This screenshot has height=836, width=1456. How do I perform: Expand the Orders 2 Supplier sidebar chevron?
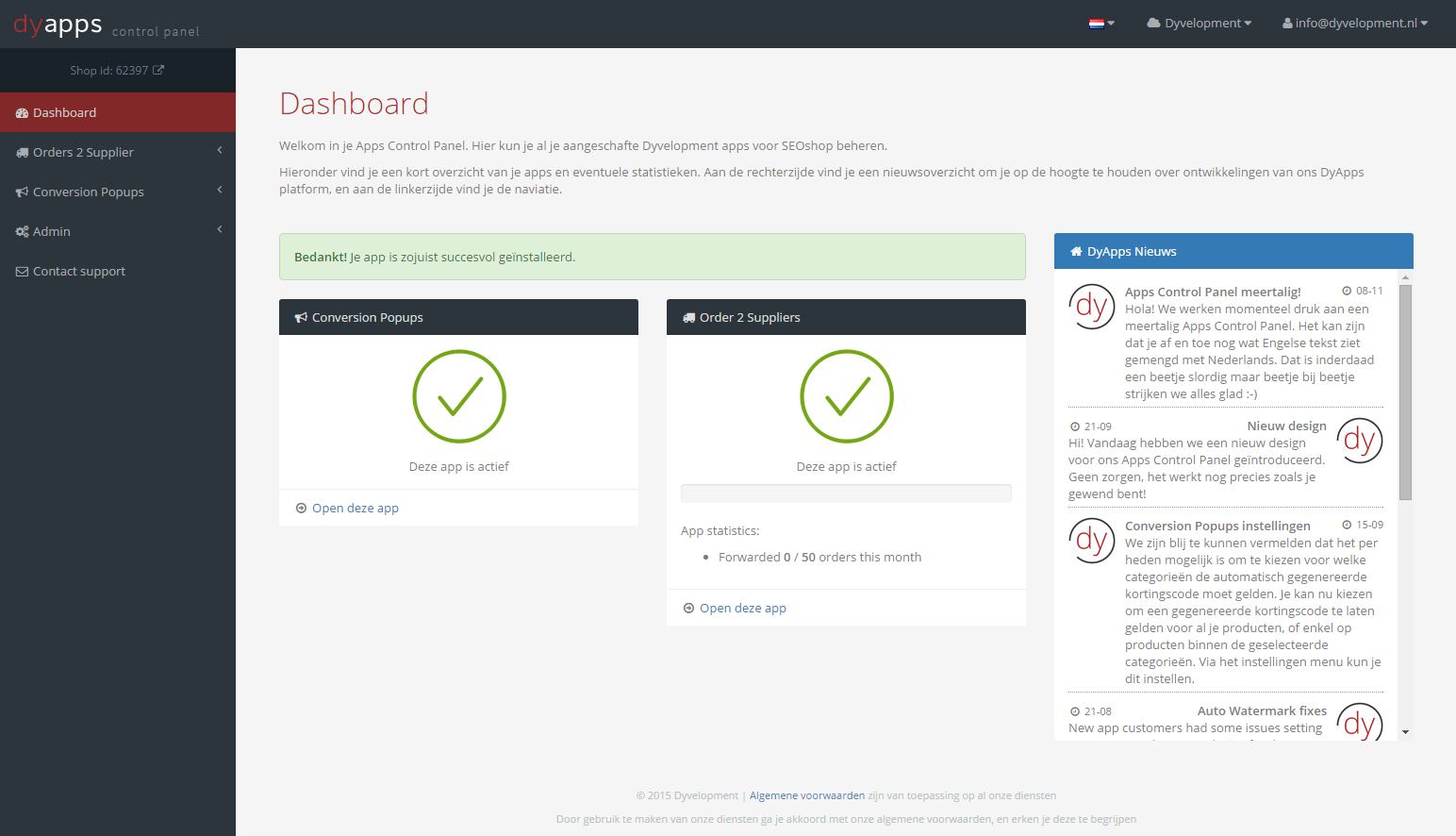220,151
